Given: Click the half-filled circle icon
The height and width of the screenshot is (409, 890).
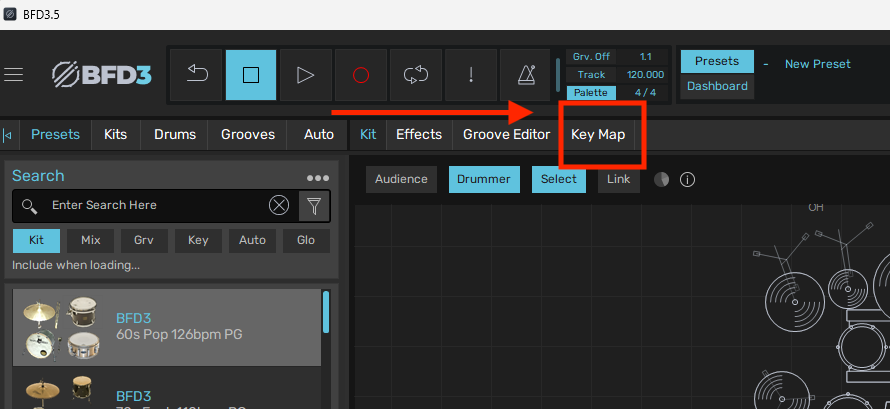Looking at the screenshot, I should (x=661, y=180).
